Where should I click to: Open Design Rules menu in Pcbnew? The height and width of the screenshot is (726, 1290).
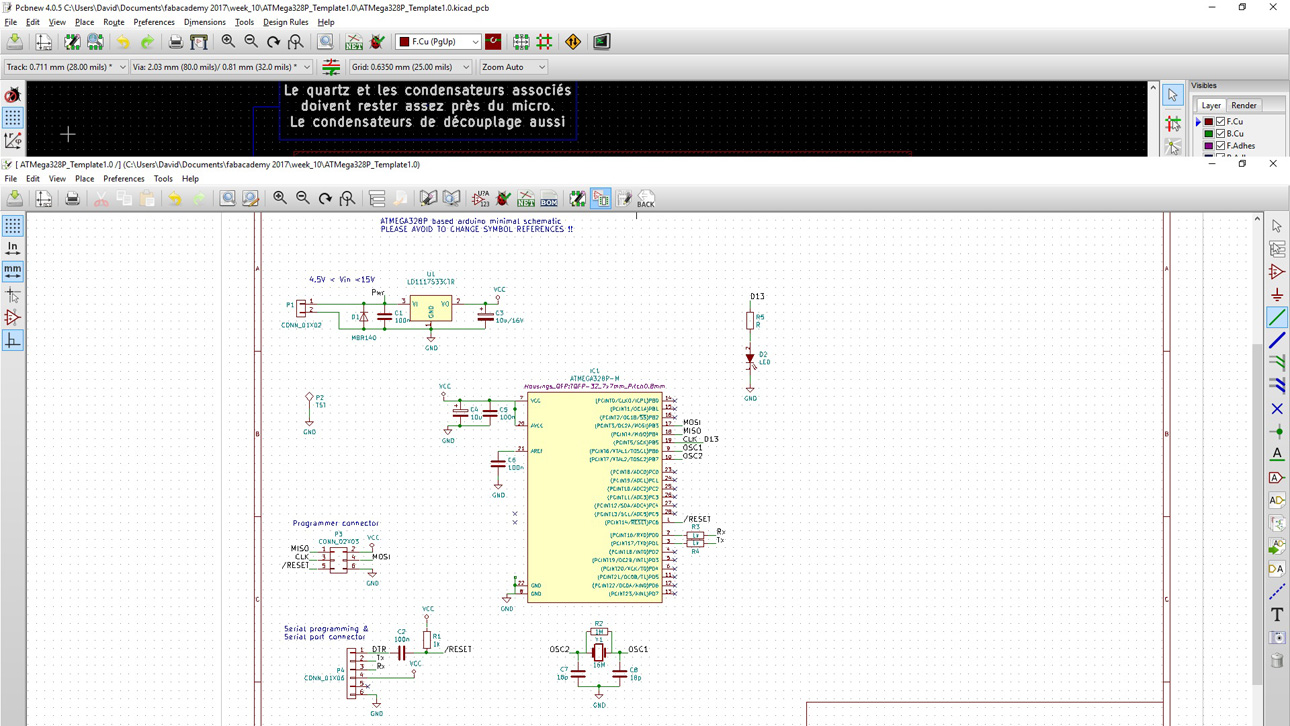pos(285,22)
